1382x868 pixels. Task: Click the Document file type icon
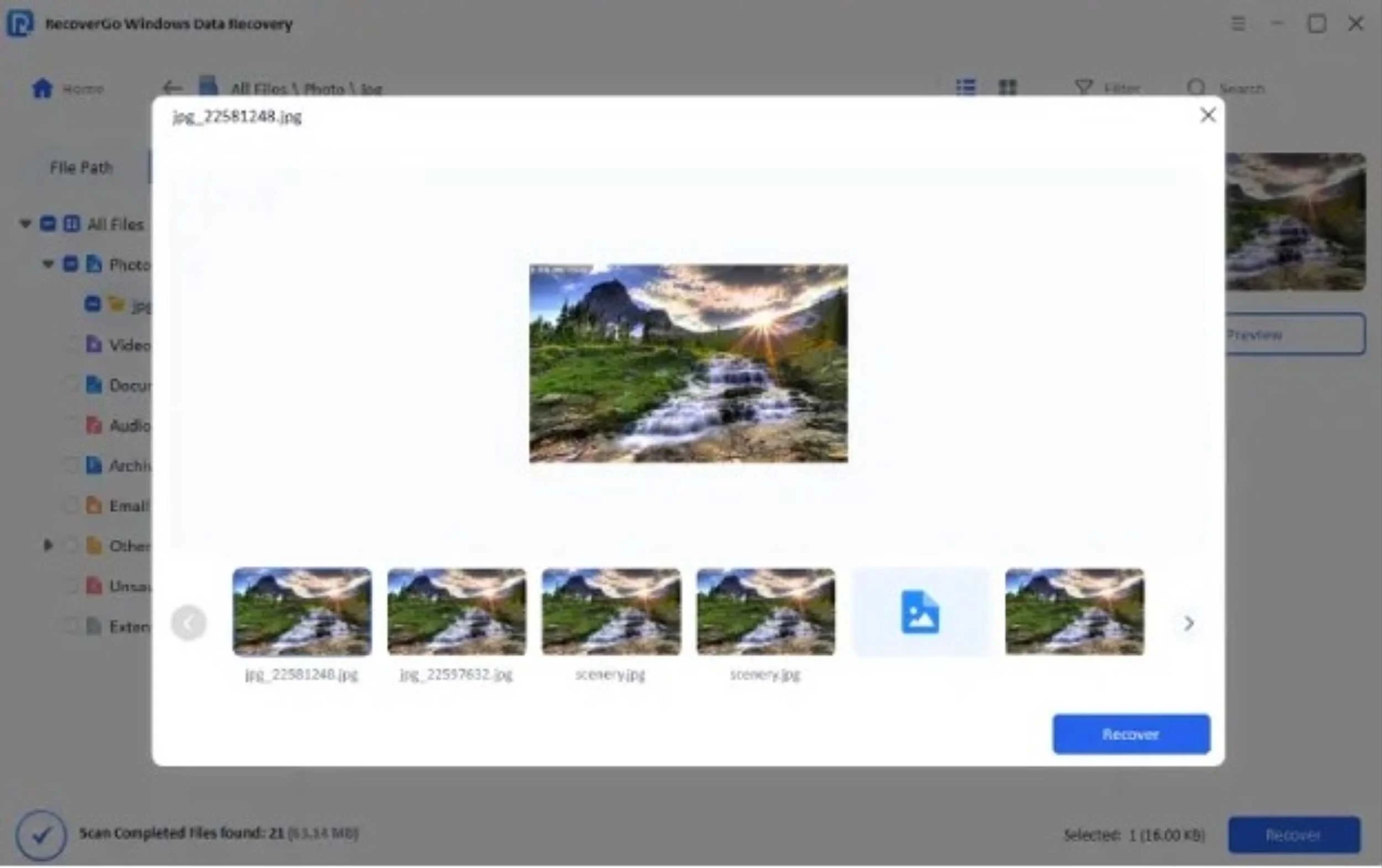coord(93,385)
